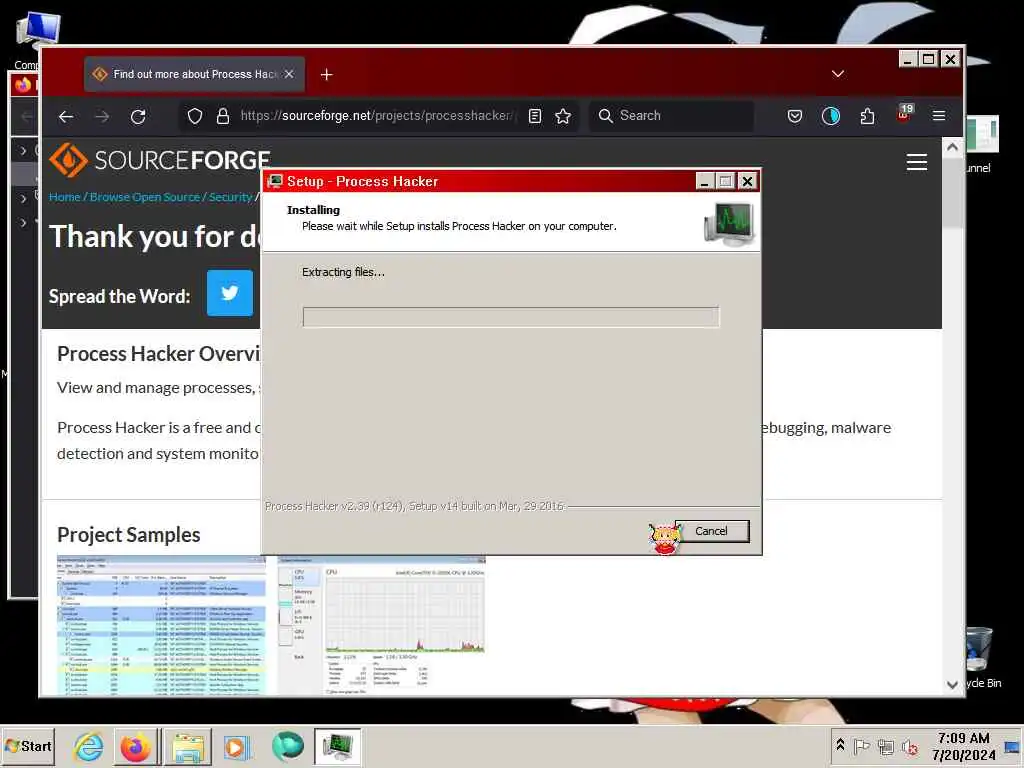1024x768 pixels.
Task: Click the site security padlock icon
Action: click(x=223, y=116)
